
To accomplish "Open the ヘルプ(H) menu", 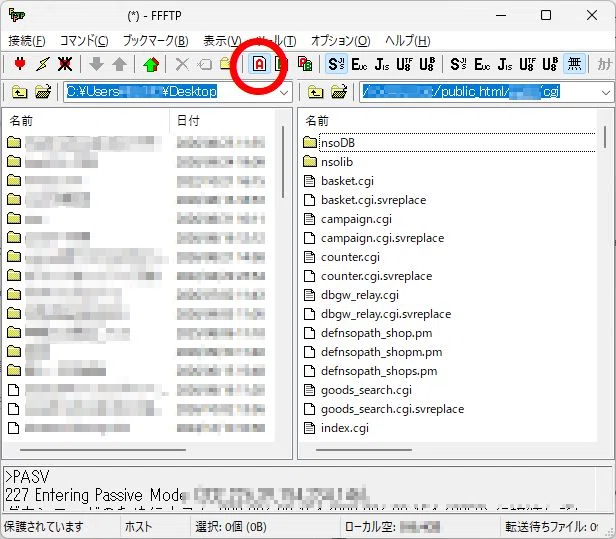I will pos(407,40).
